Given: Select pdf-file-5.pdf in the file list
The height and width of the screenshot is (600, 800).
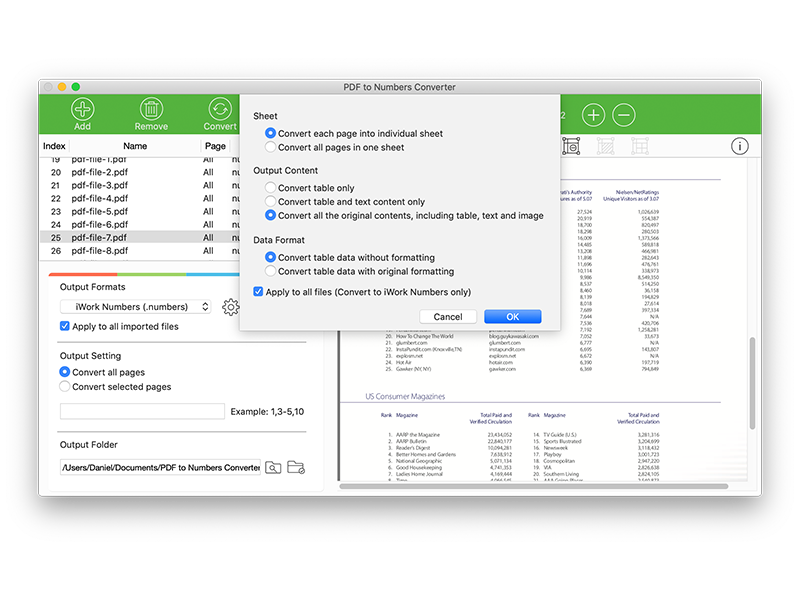Looking at the screenshot, I should pos(140,211).
